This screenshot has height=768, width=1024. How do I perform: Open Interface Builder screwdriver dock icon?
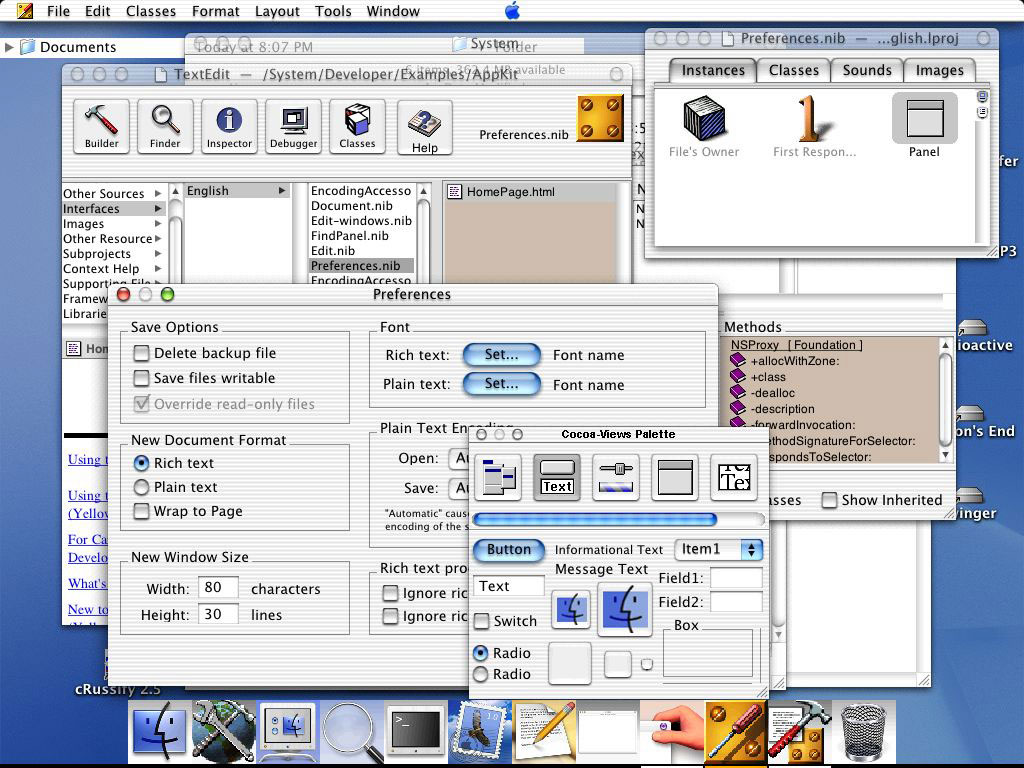pyautogui.click(x=735, y=732)
